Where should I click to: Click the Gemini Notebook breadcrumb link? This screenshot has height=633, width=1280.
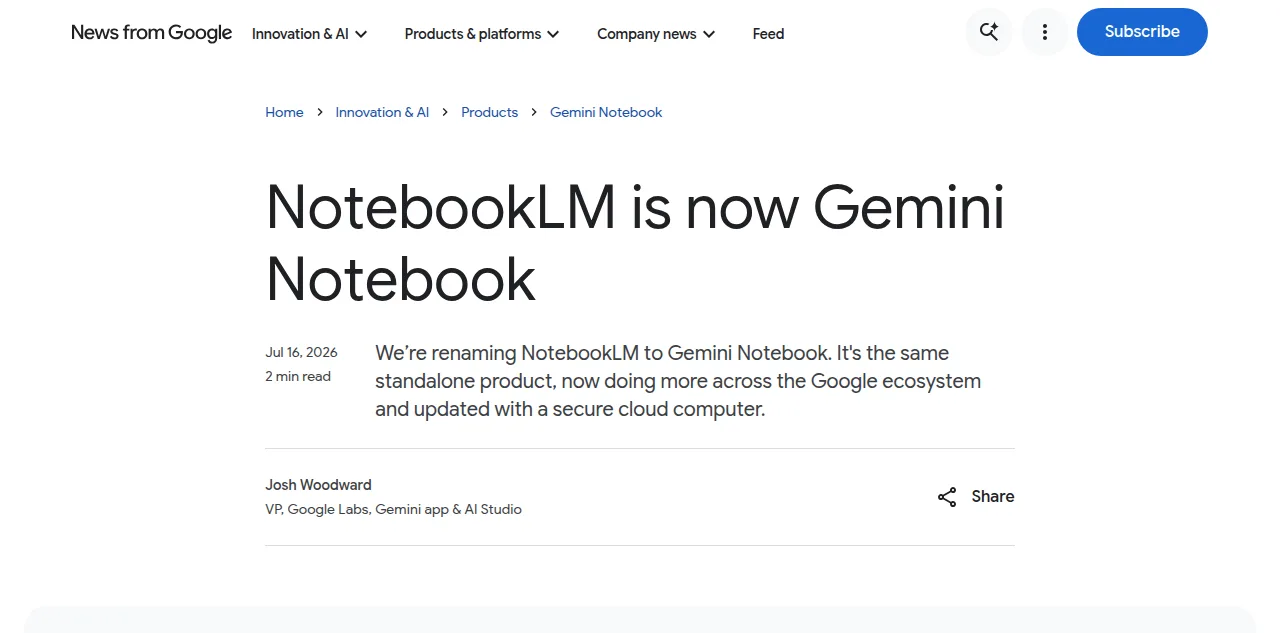point(606,112)
